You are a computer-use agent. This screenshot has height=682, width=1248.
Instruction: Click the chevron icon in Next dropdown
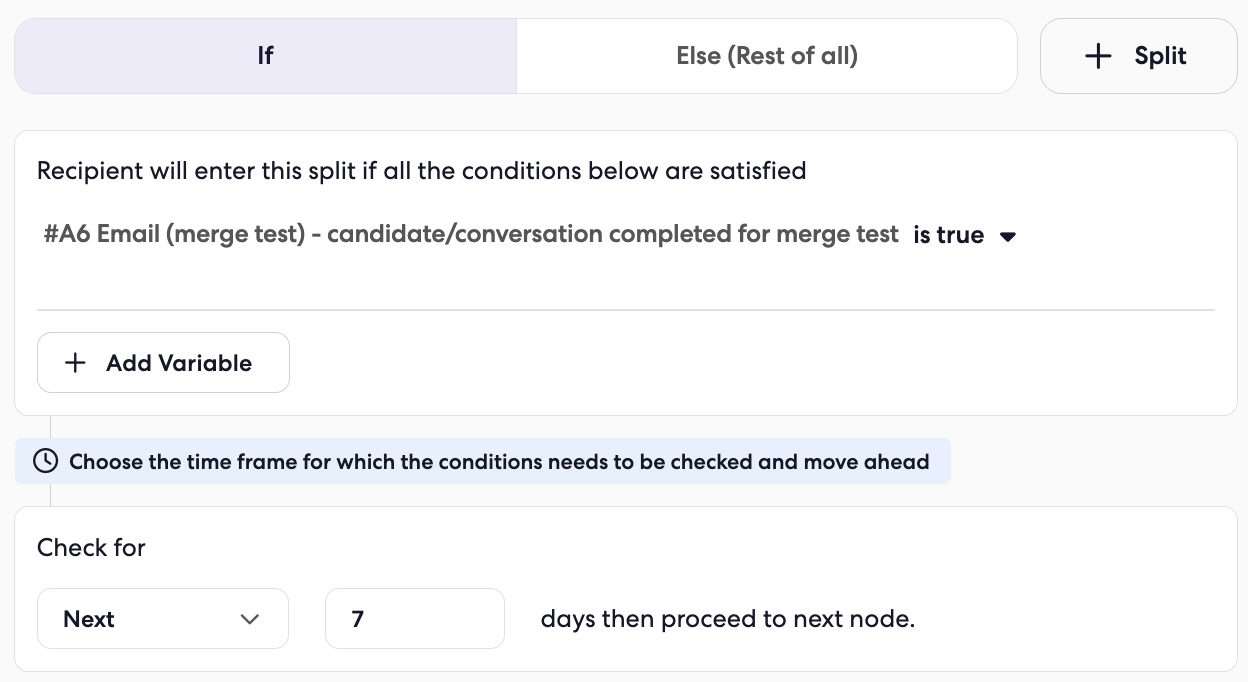(x=250, y=619)
